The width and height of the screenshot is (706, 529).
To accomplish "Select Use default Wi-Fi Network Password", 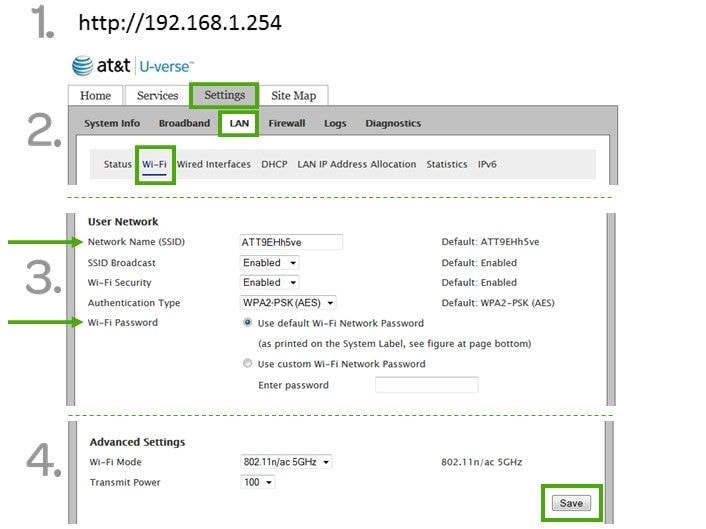I will pyautogui.click(x=248, y=323).
